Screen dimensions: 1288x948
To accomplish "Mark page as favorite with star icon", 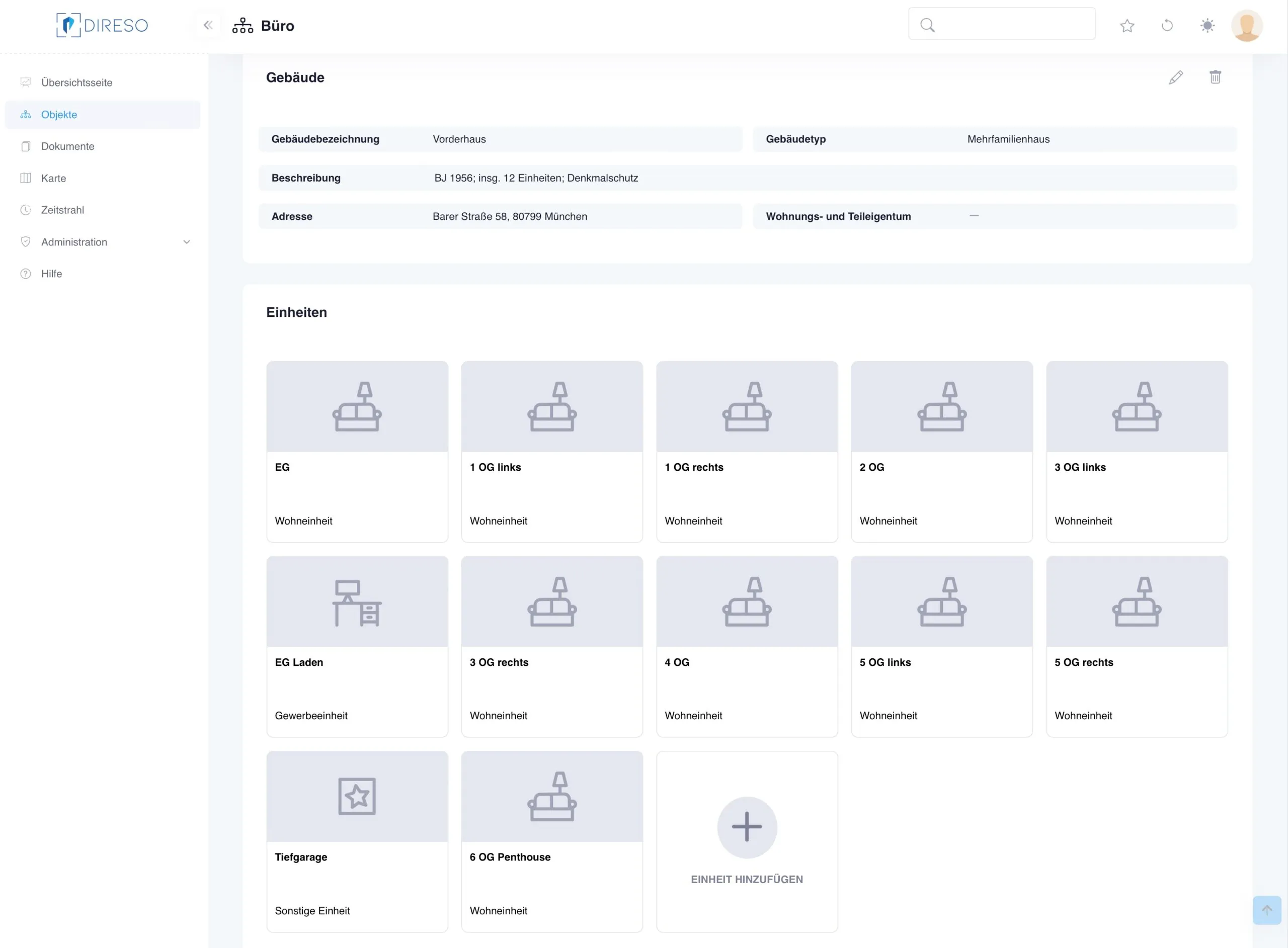I will 1128,26.
